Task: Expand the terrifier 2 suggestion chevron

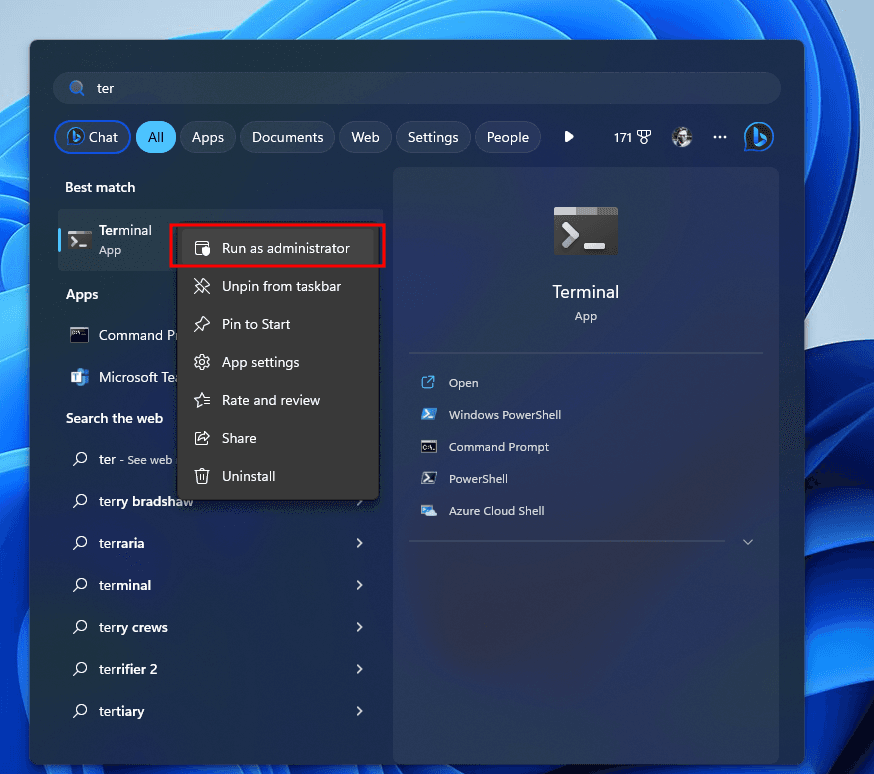Action: (360, 669)
